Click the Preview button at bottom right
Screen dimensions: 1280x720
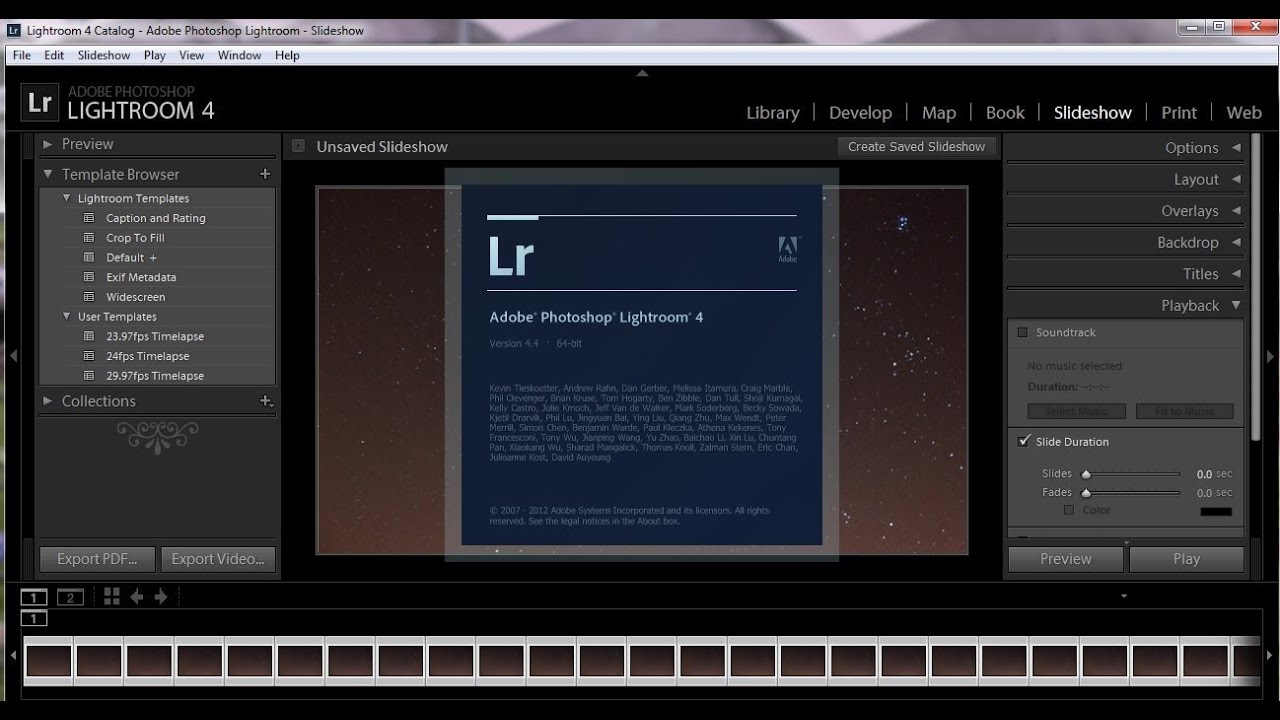pyautogui.click(x=1066, y=559)
